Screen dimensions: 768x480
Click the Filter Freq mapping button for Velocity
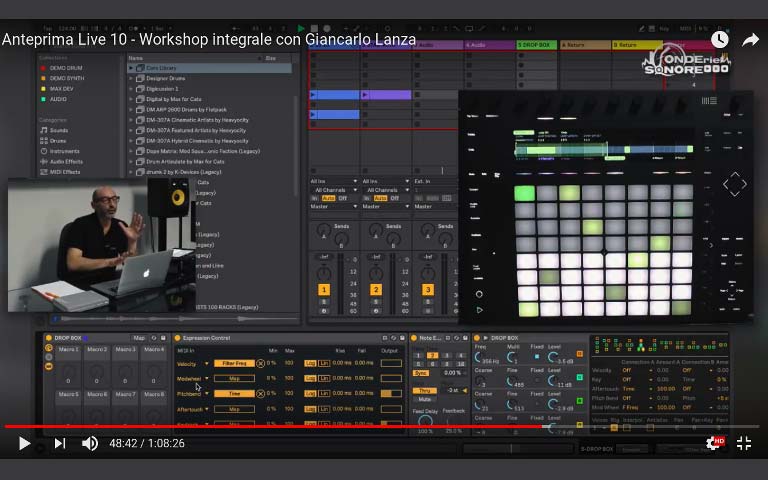[x=235, y=363]
